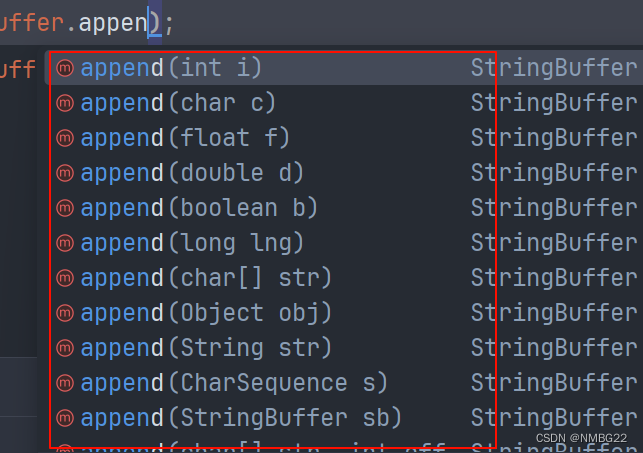Click method icon beside append(boolean b)
The image size is (643, 453).
coord(65,208)
